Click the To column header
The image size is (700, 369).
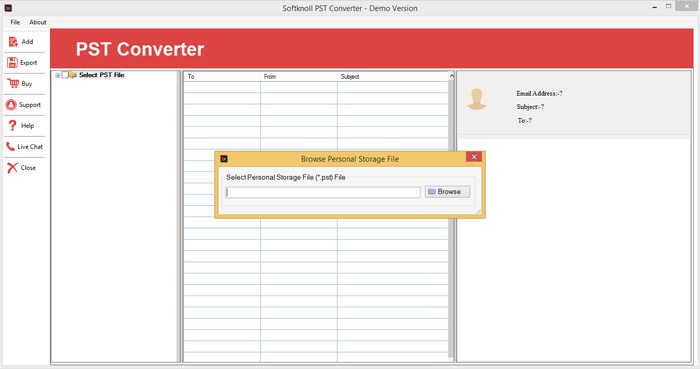222,77
